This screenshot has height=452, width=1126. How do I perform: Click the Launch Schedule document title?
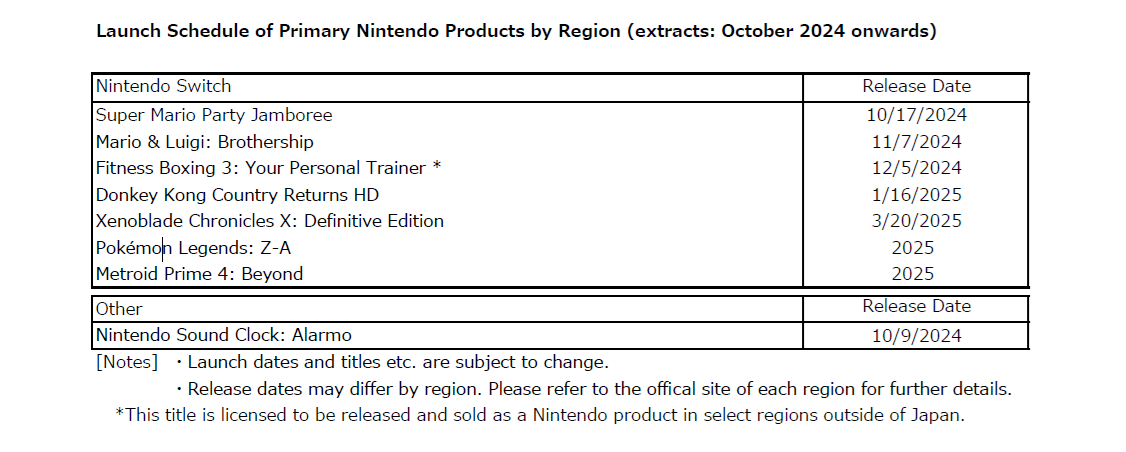point(515,31)
